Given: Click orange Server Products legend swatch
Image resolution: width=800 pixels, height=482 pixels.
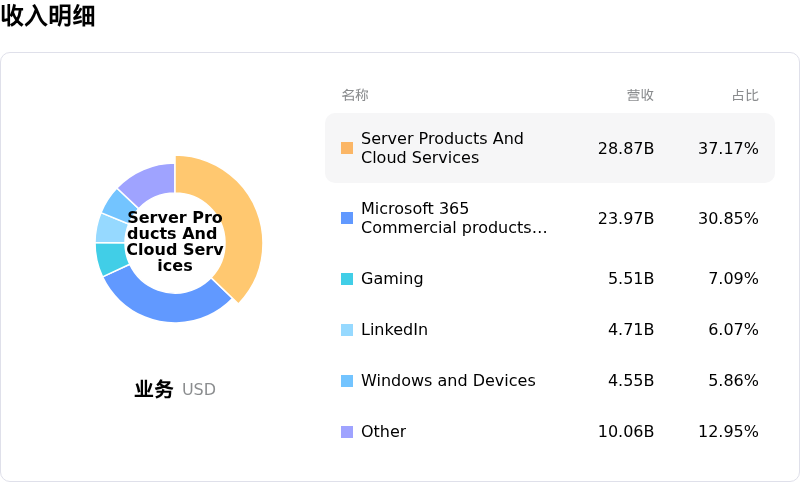Looking at the screenshot, I should 347,148.
